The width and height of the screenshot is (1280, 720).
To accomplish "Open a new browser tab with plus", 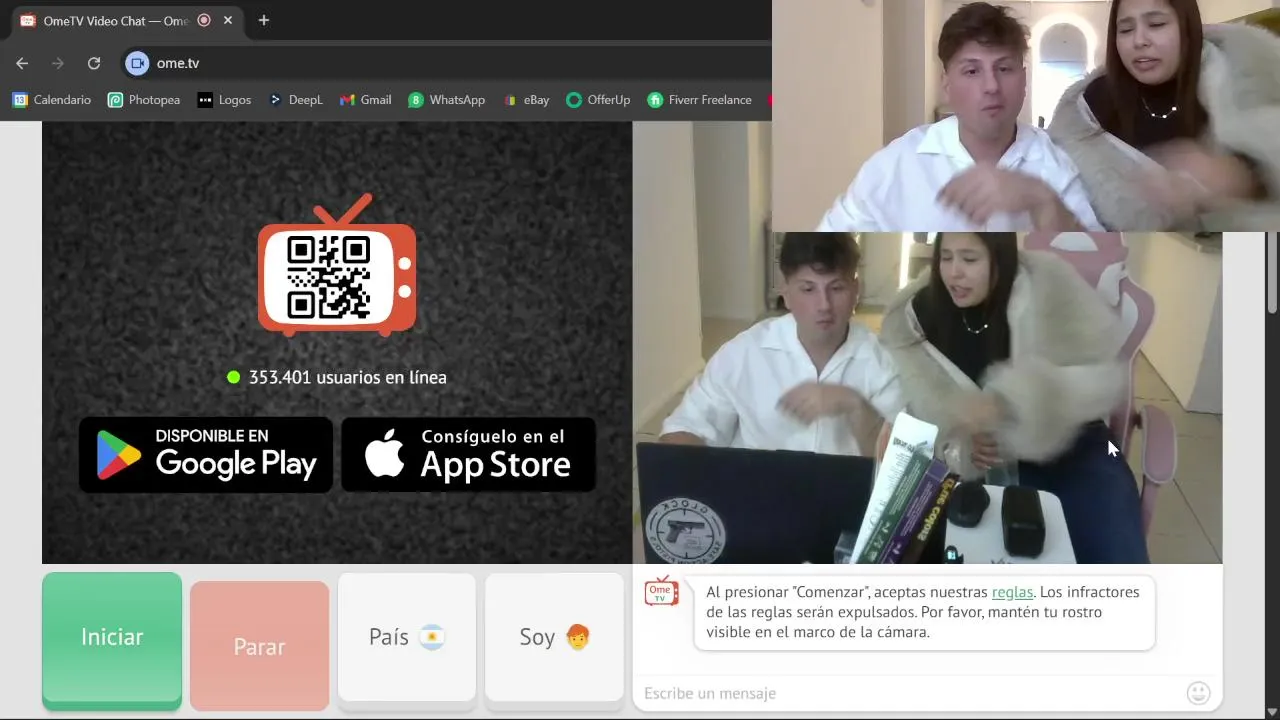I will 264,20.
